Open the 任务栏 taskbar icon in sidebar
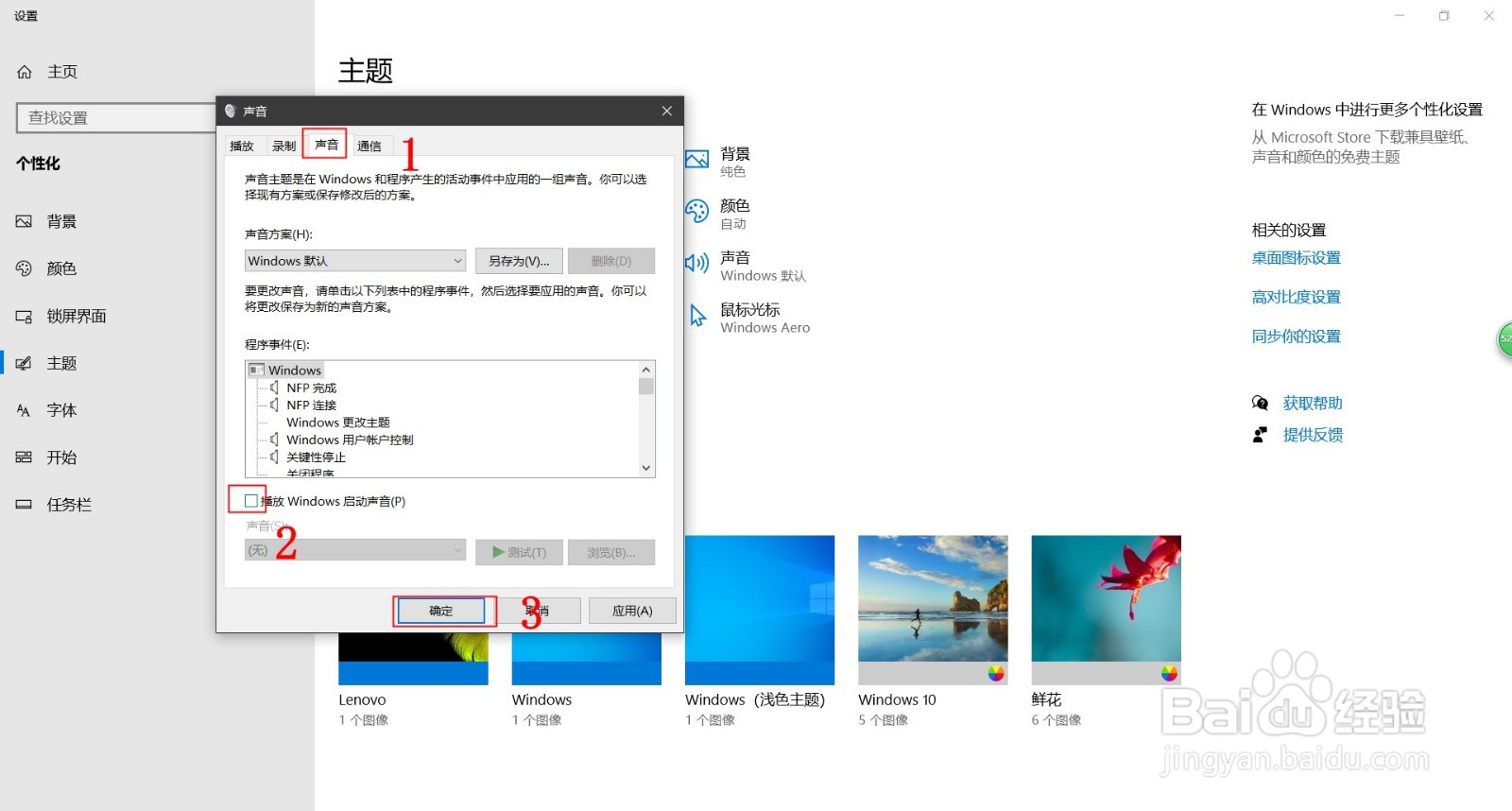 [24, 505]
